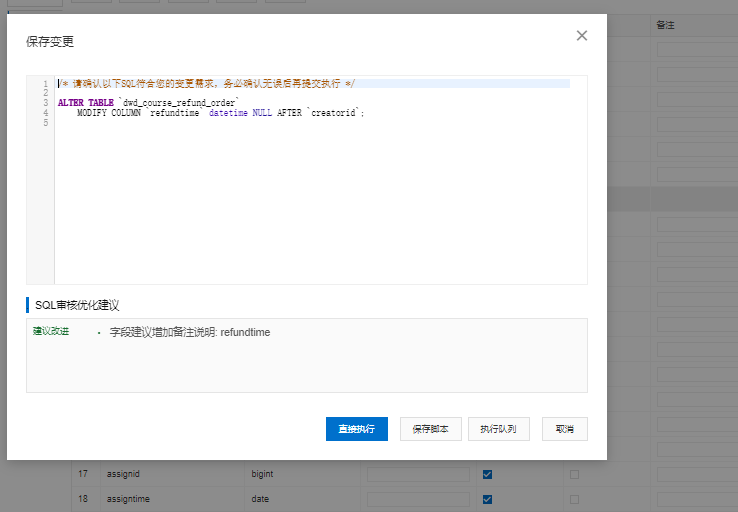This screenshot has height=512, width=738.
Task: Click the bigint type cell
Action: coord(302,474)
